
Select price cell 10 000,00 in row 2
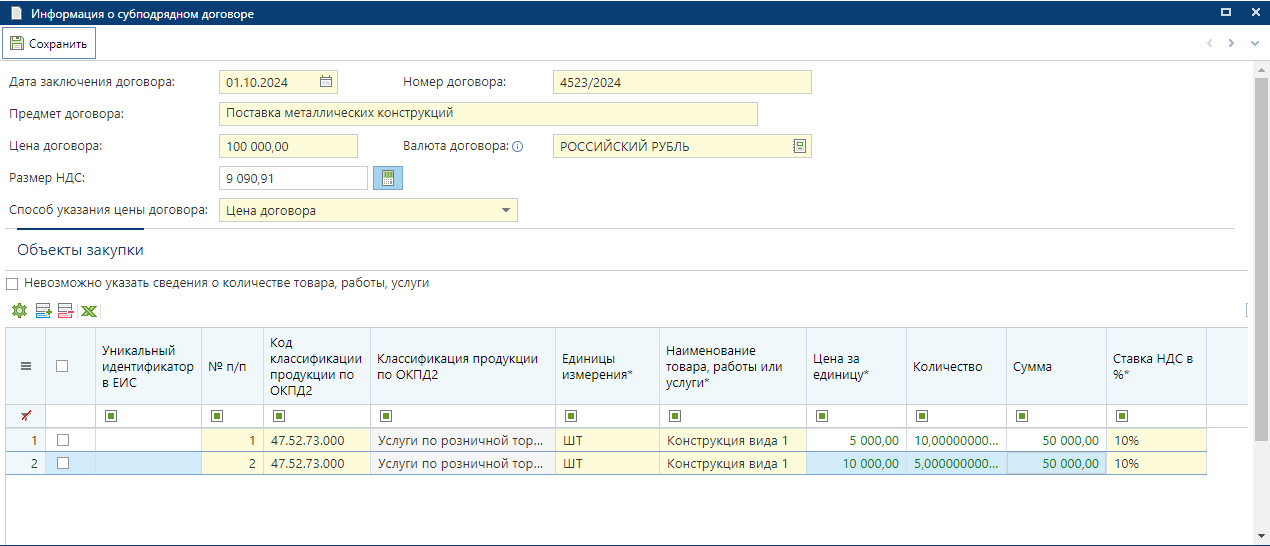pyautogui.click(x=856, y=463)
